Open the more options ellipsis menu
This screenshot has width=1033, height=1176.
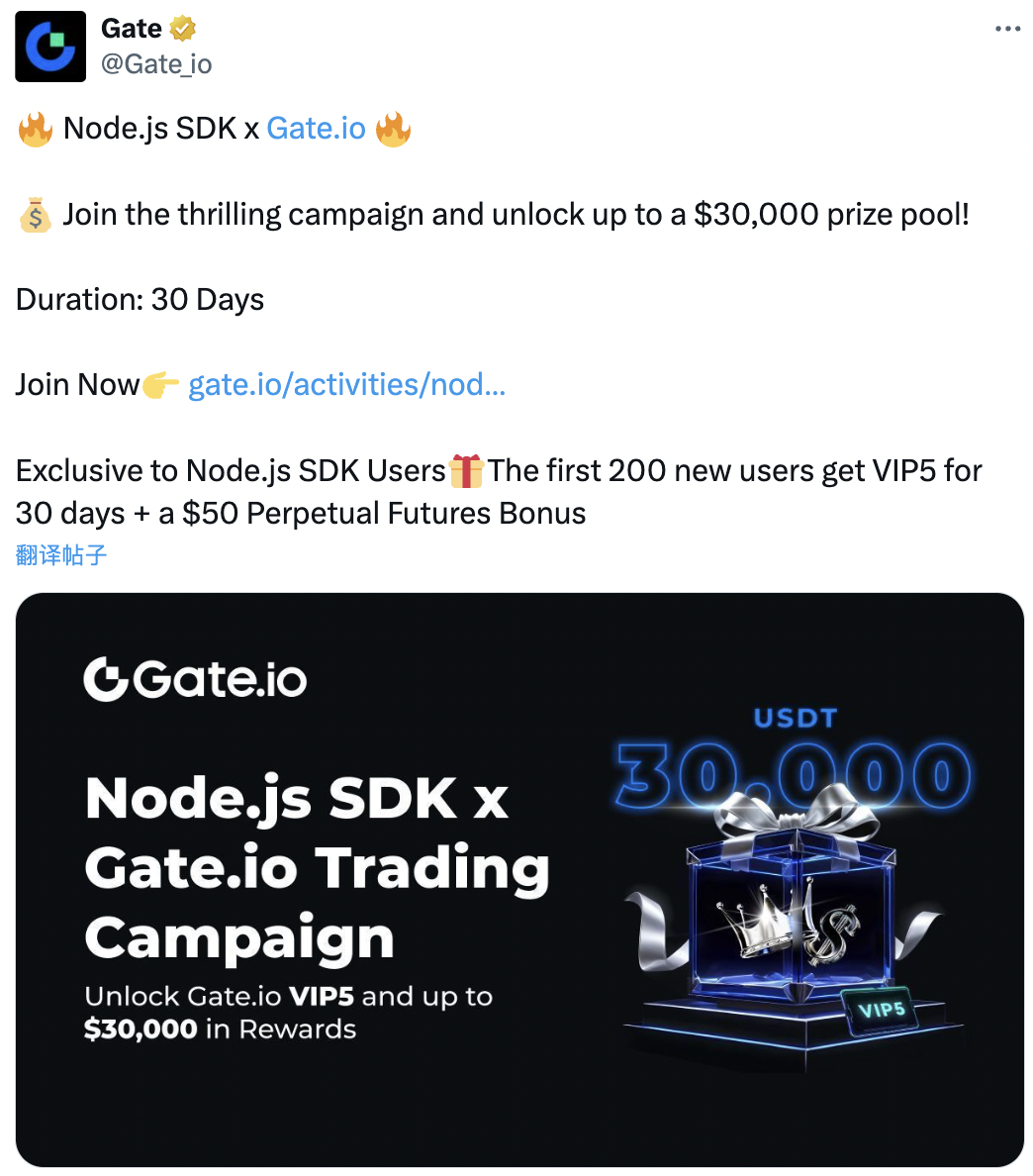[x=1007, y=29]
